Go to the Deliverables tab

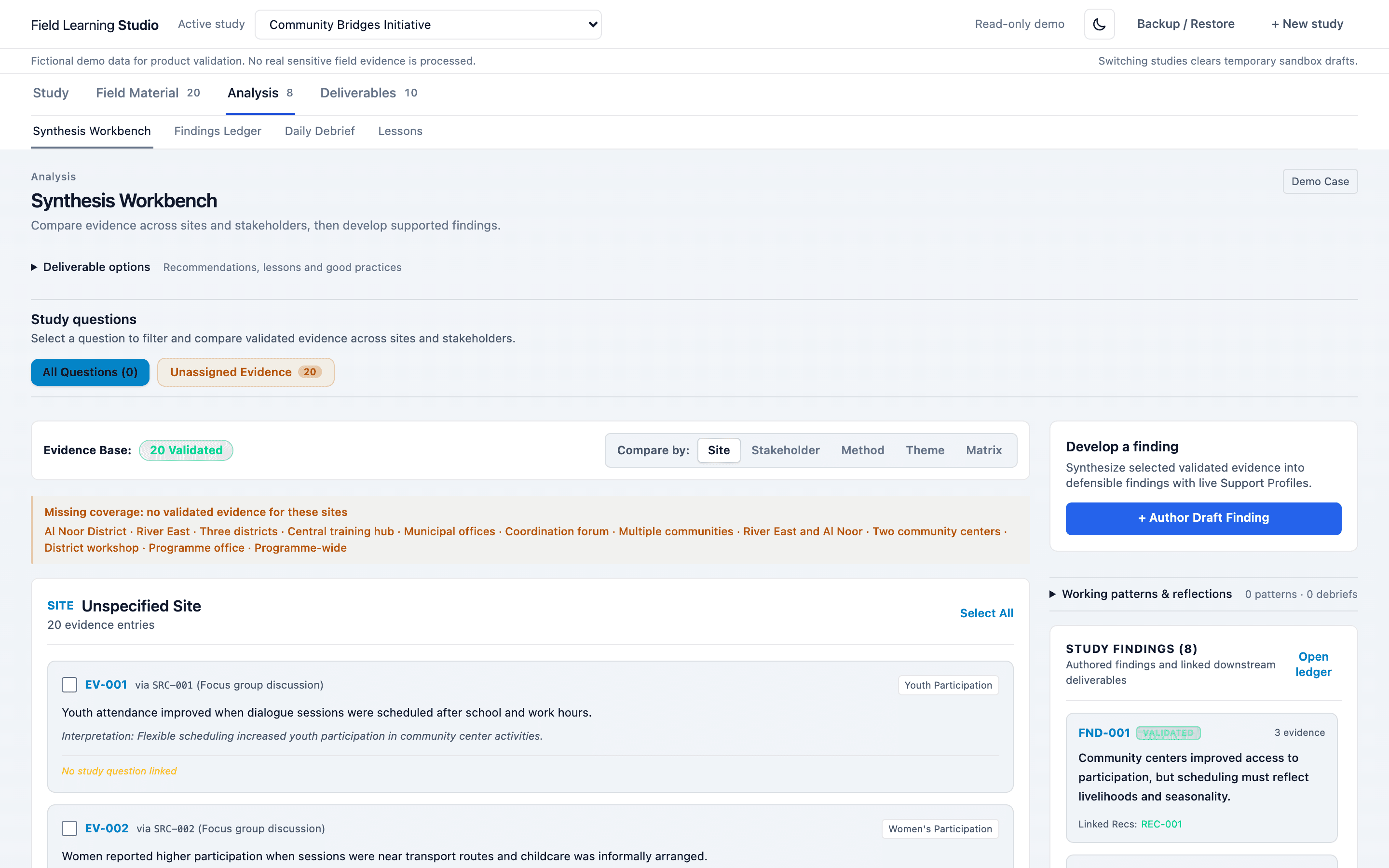[x=368, y=93]
